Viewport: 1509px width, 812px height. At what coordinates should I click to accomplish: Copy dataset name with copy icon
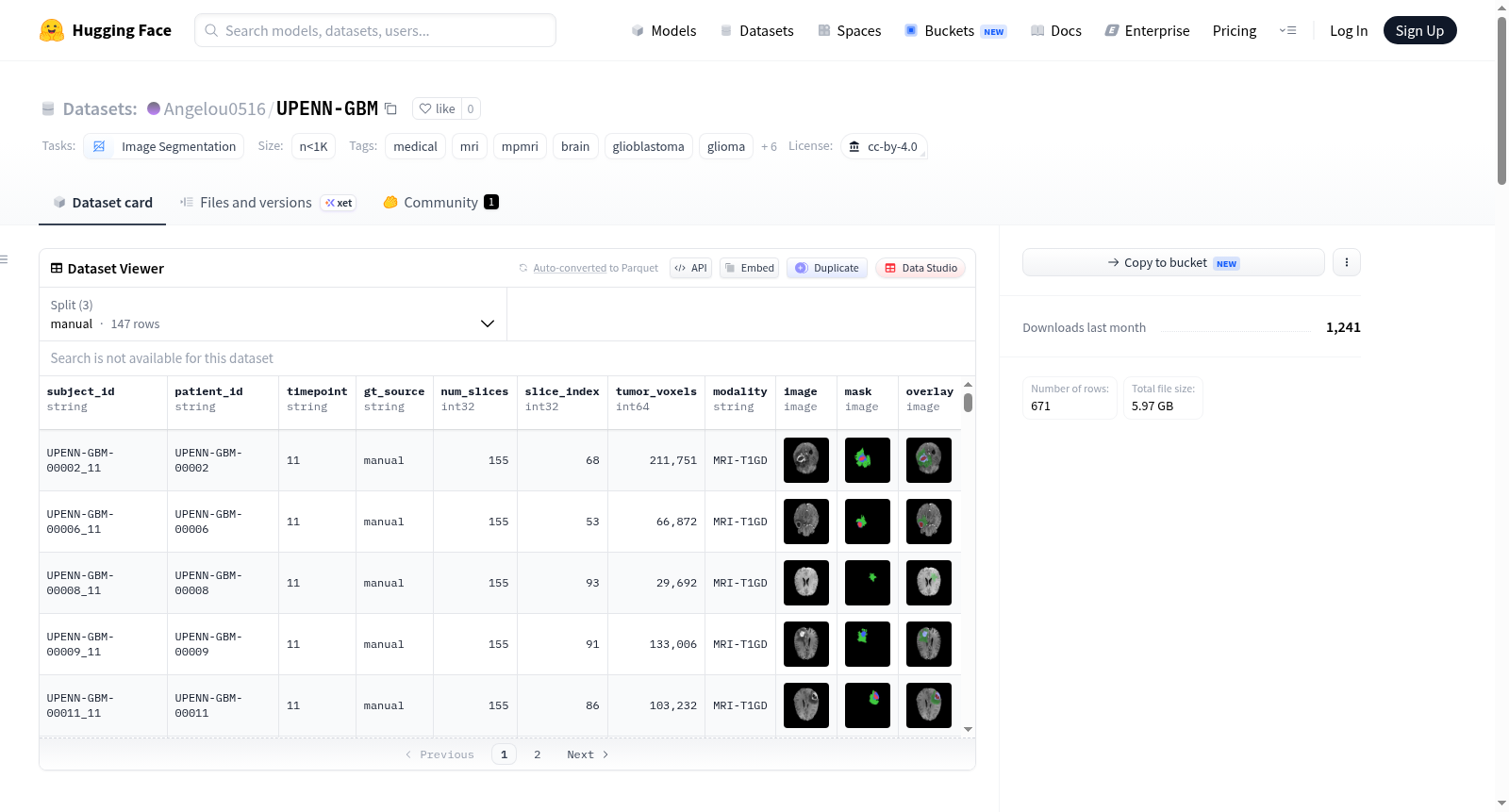click(x=390, y=108)
